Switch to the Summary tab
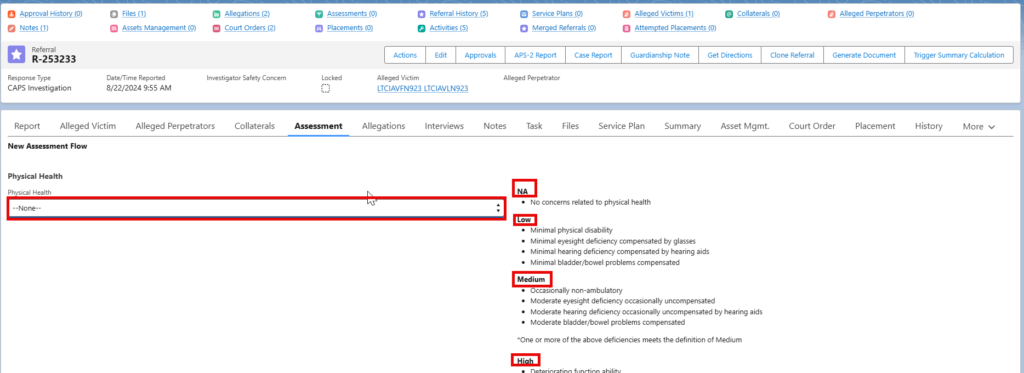 (x=682, y=126)
